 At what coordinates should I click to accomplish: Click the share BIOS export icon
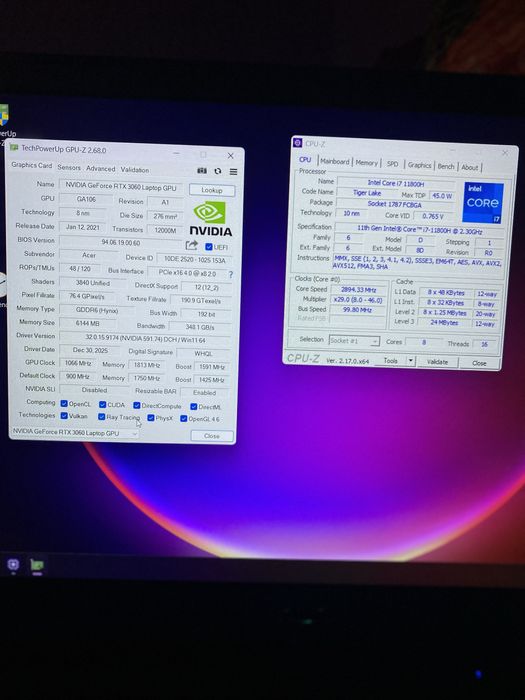(x=192, y=245)
